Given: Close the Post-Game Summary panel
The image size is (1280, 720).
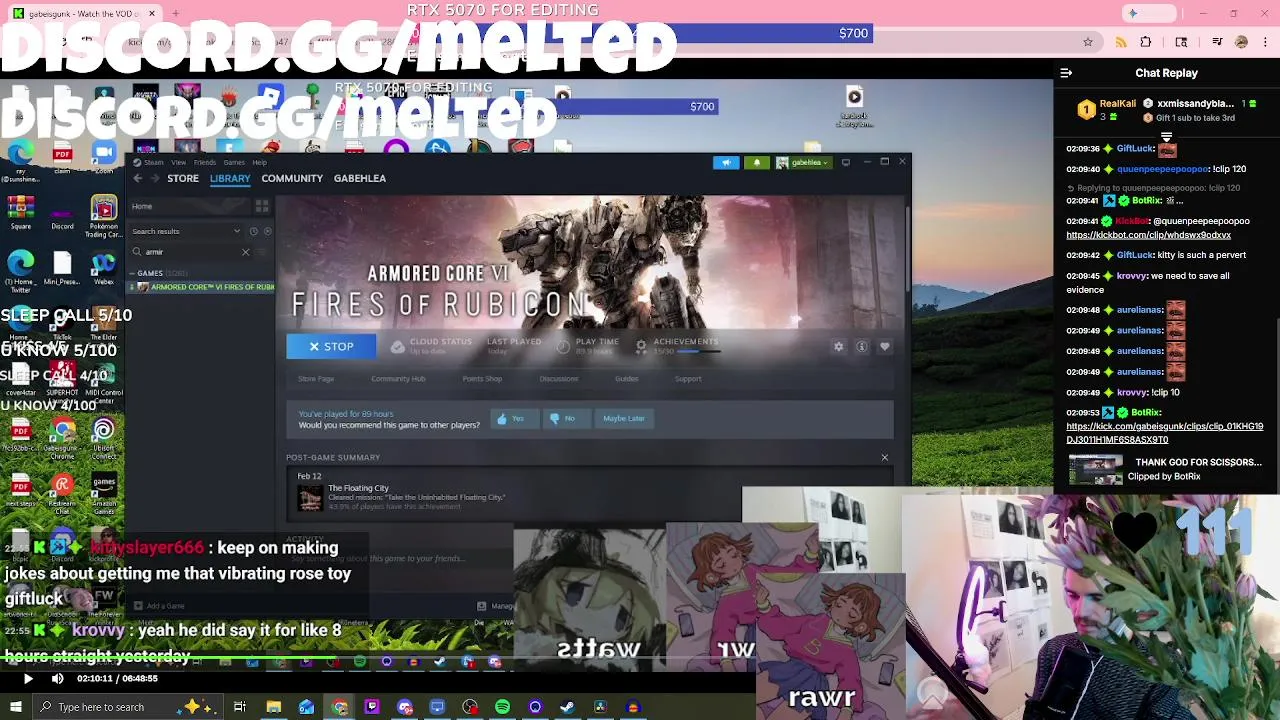Looking at the screenshot, I should pyautogui.click(x=884, y=457).
